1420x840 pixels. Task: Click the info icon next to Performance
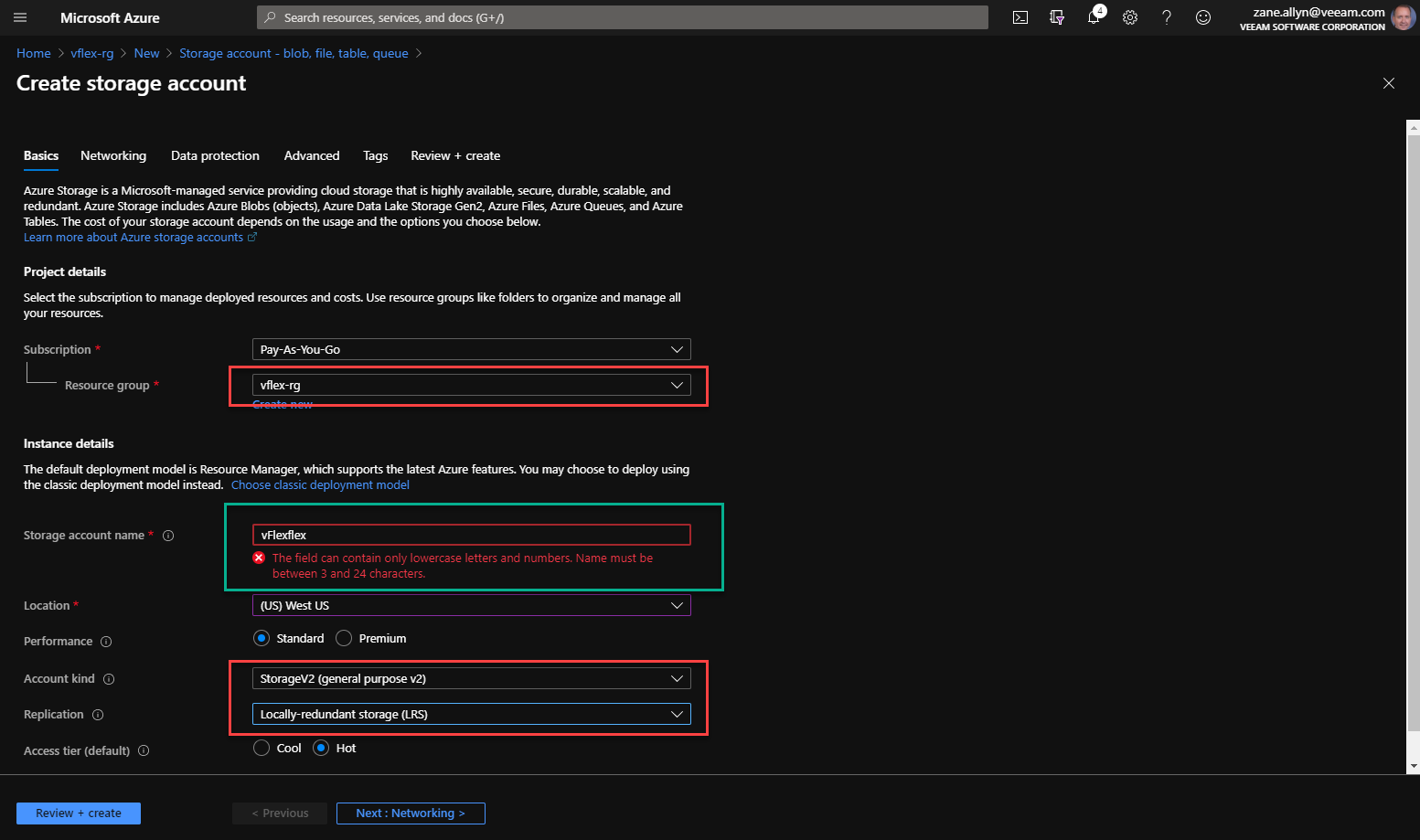click(x=106, y=642)
